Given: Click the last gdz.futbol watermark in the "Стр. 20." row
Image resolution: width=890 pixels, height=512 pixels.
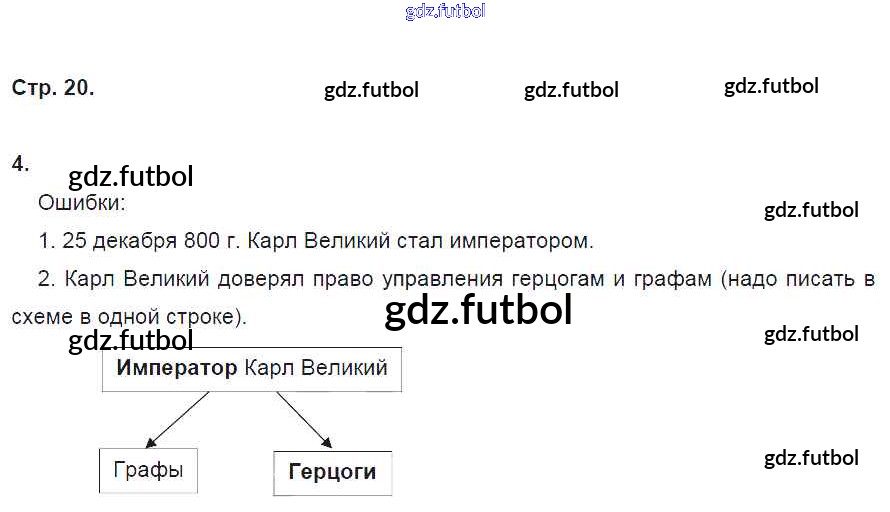Looking at the screenshot, I should coord(771,86).
